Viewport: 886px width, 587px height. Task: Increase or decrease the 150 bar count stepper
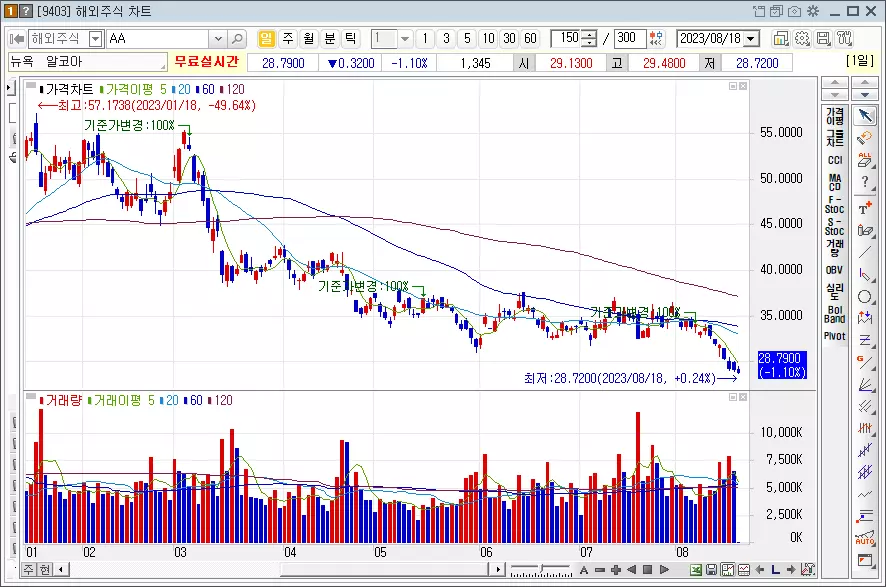coord(589,38)
